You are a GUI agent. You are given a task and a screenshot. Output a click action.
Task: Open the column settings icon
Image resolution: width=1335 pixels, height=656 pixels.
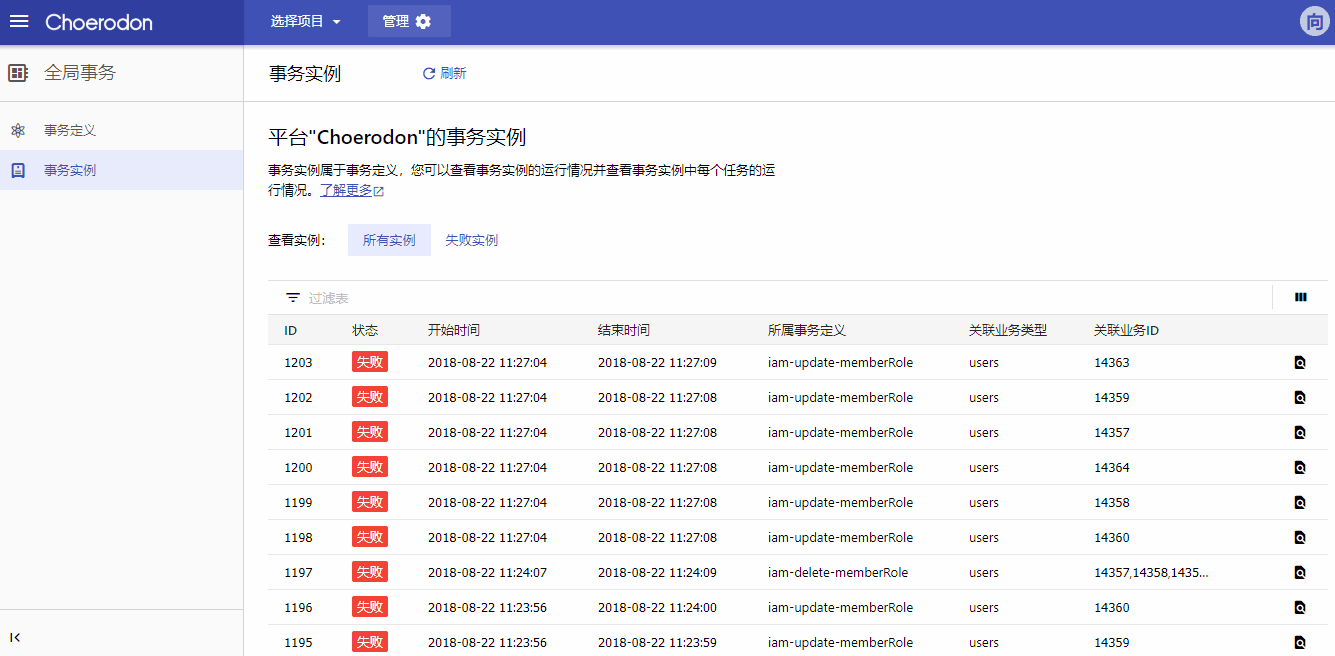tap(1300, 297)
